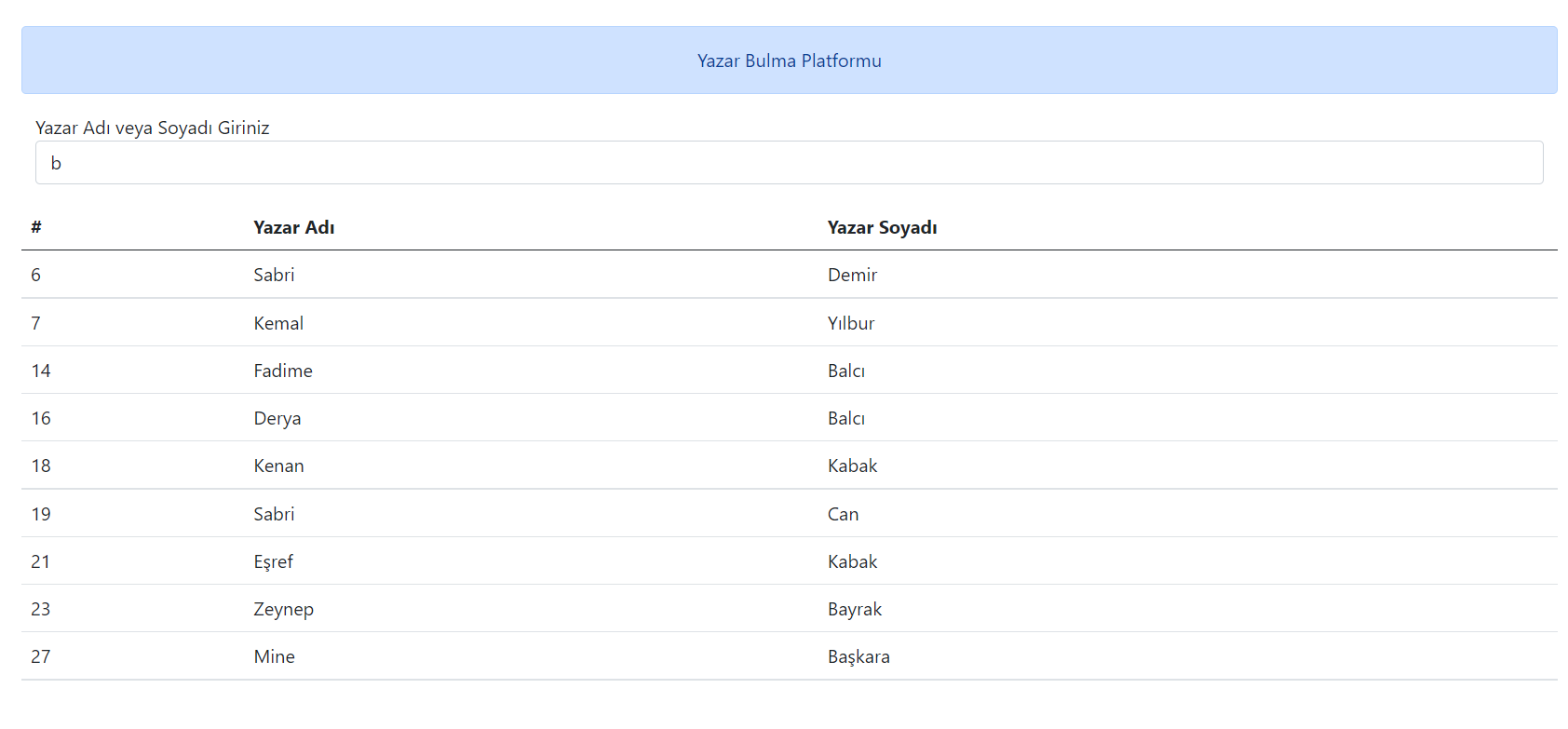1568x729 pixels.
Task: Click the Yazar Soyadı column header
Action: 882,227
